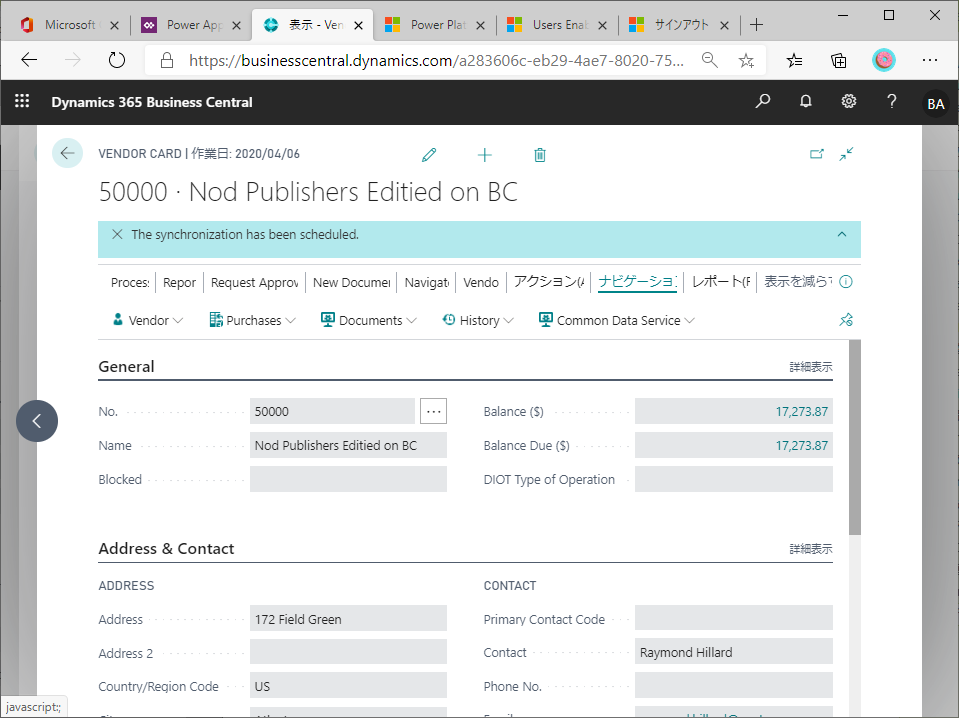Open the app launcher waffle icon

point(22,101)
